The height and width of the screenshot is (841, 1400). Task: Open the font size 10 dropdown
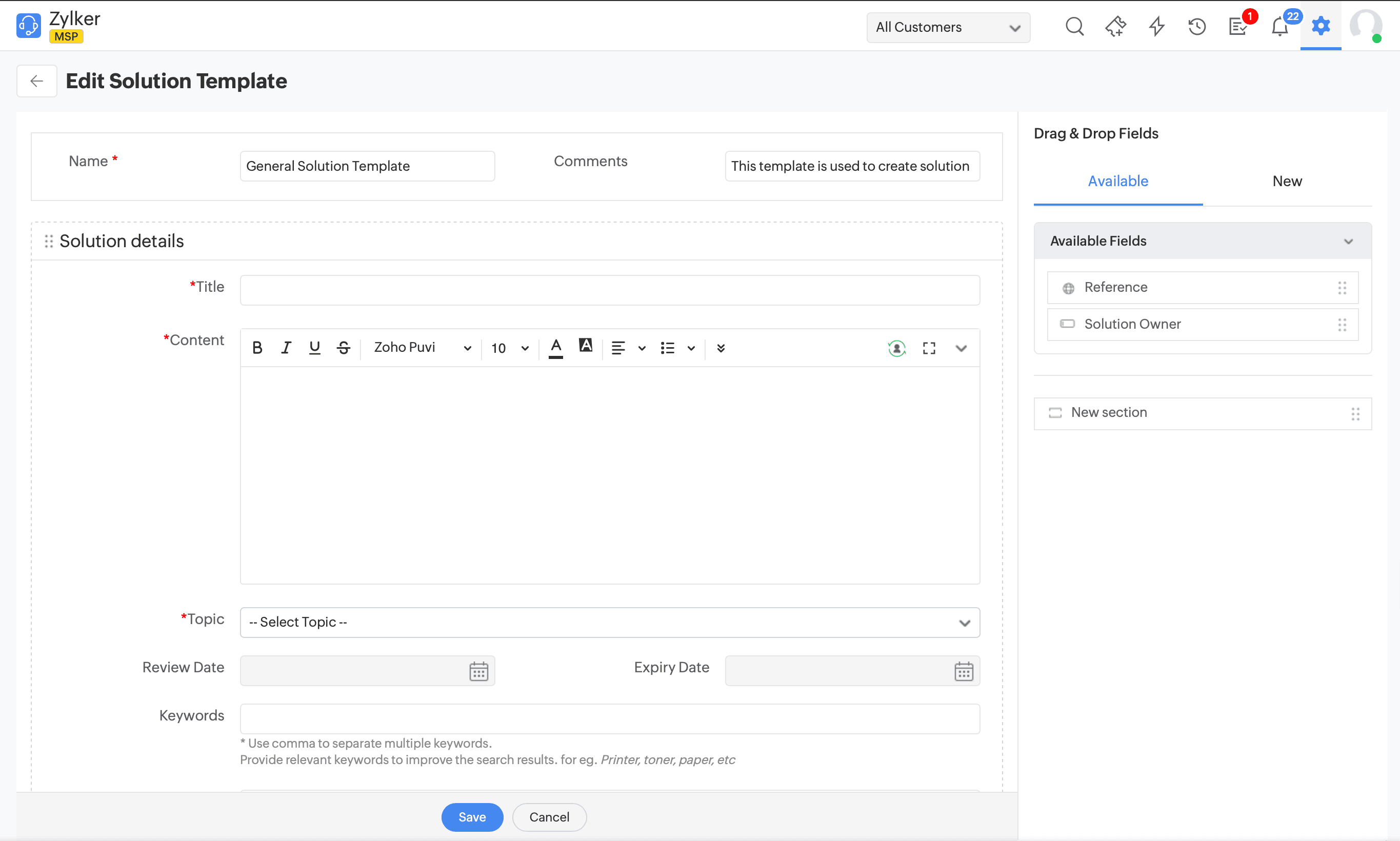(510, 348)
